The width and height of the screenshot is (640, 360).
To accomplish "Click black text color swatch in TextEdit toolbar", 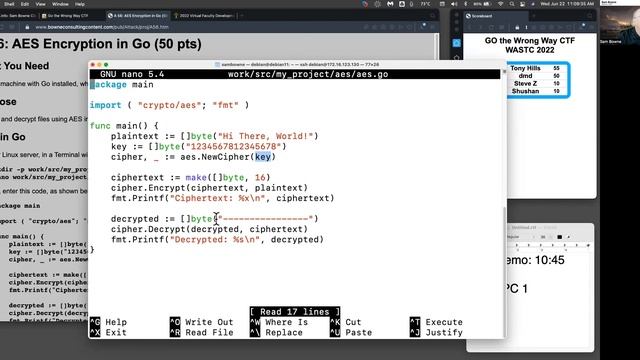I will click(x=560, y=237).
